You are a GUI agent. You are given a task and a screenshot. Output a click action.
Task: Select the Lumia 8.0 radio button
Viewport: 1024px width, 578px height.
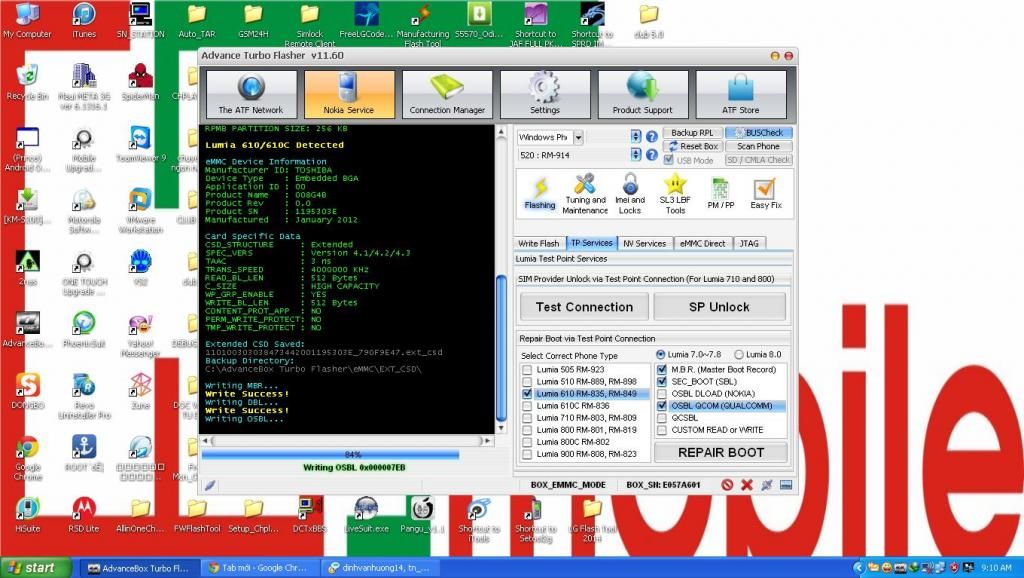[x=739, y=355]
